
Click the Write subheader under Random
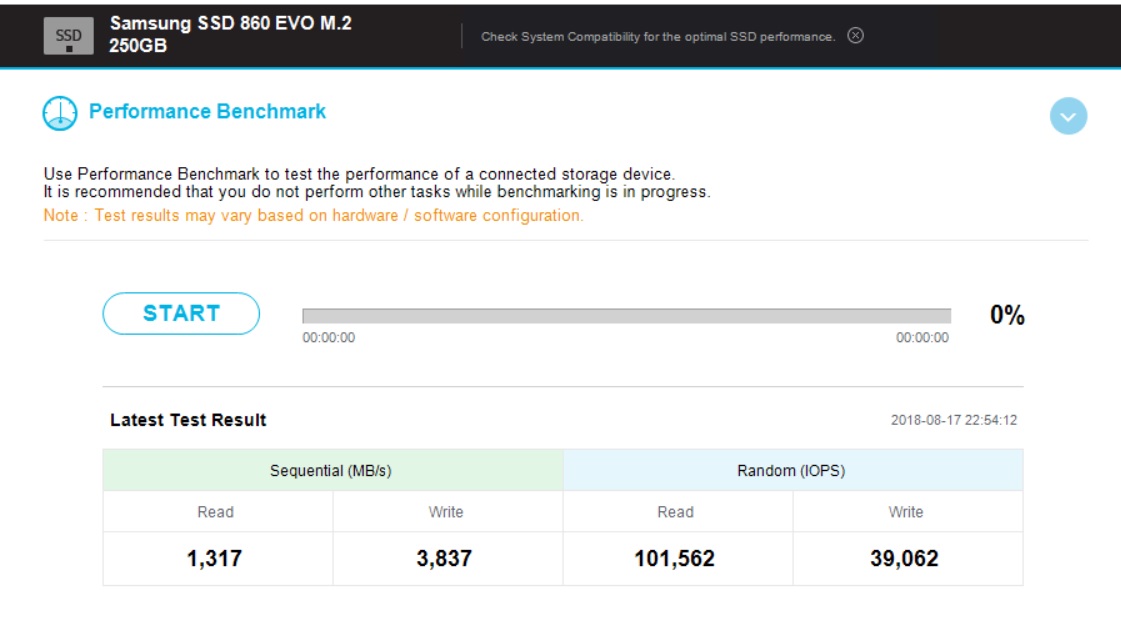(x=906, y=512)
